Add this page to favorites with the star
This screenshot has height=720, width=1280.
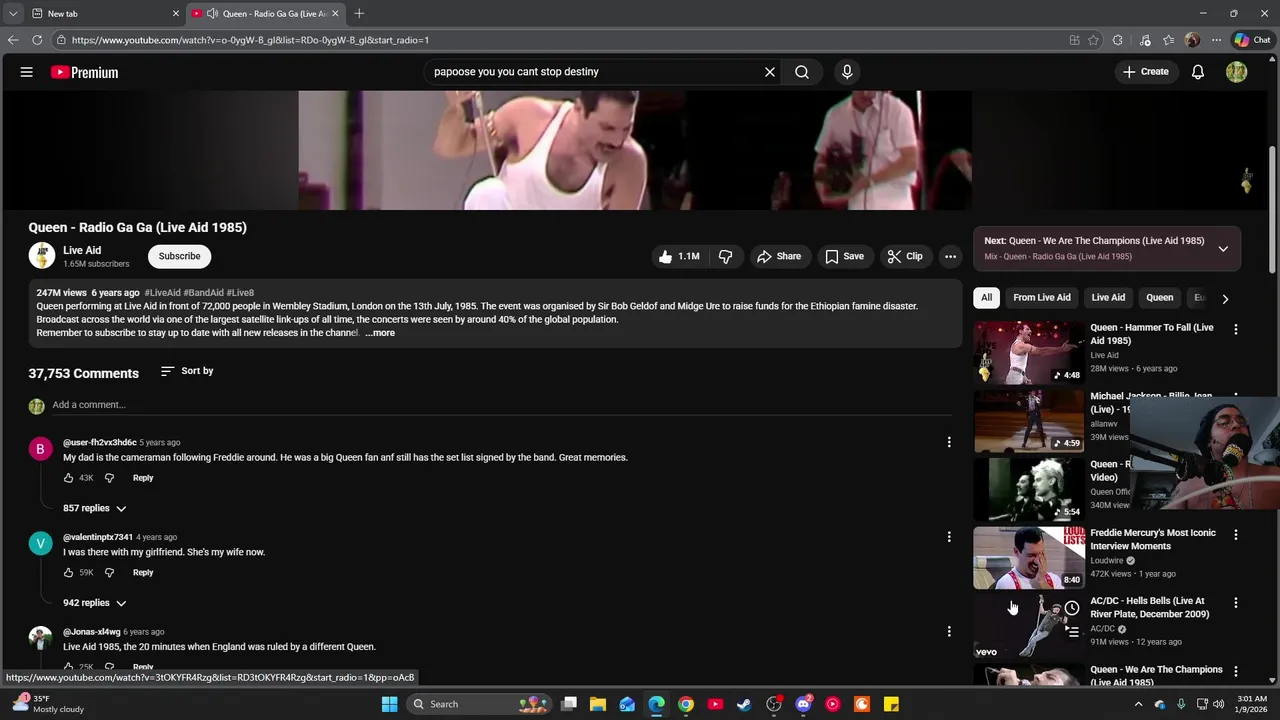pos(1094,40)
